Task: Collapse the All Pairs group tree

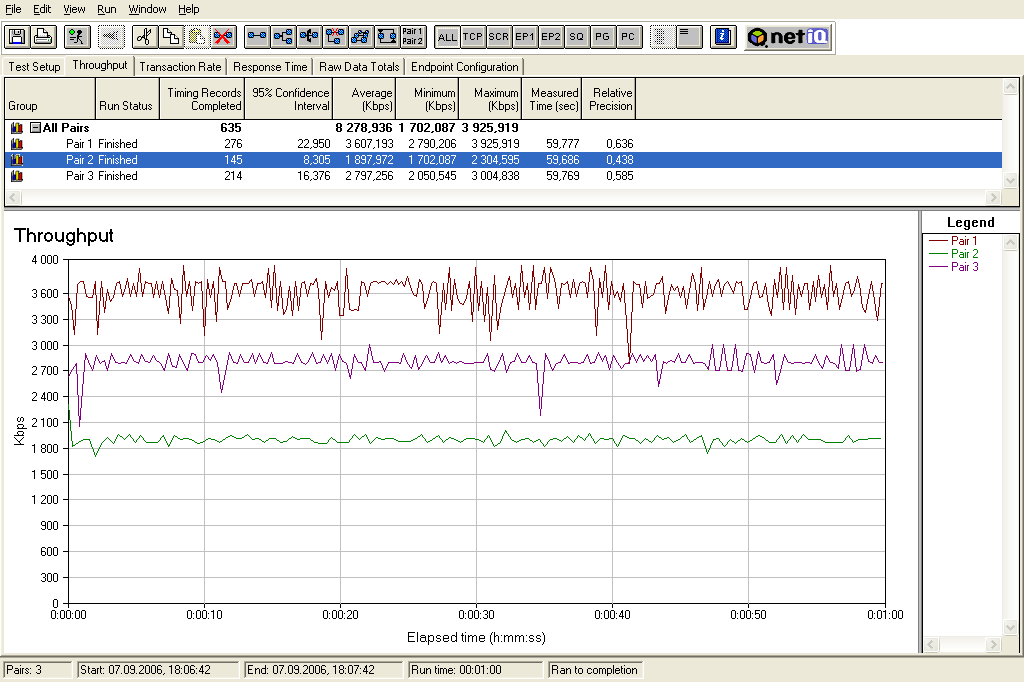Action: [x=36, y=128]
